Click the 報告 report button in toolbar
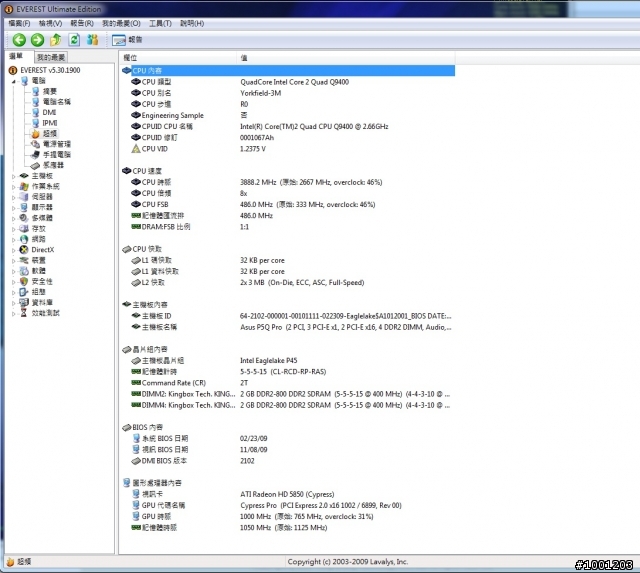The height and width of the screenshot is (573, 640). [127, 40]
